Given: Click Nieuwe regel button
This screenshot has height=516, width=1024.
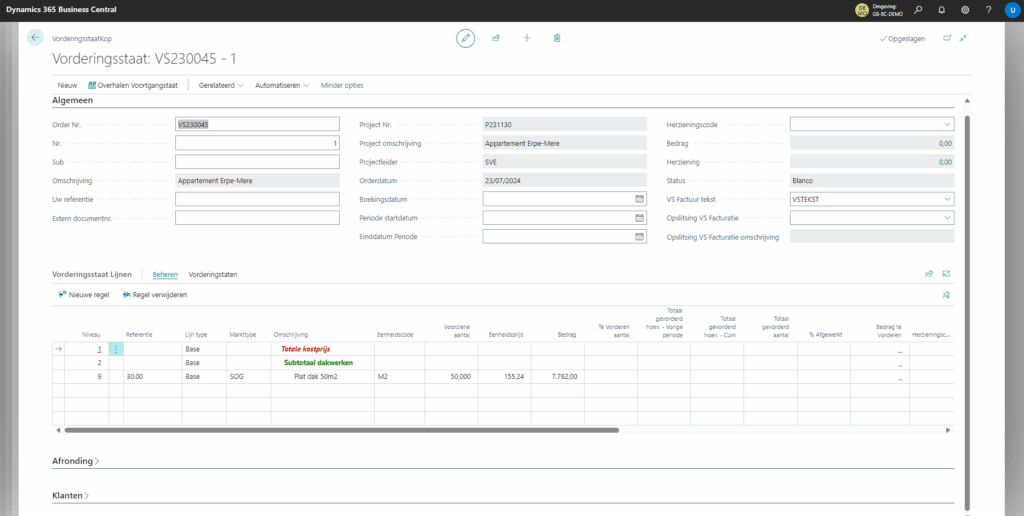Looking at the screenshot, I should pos(84,295).
